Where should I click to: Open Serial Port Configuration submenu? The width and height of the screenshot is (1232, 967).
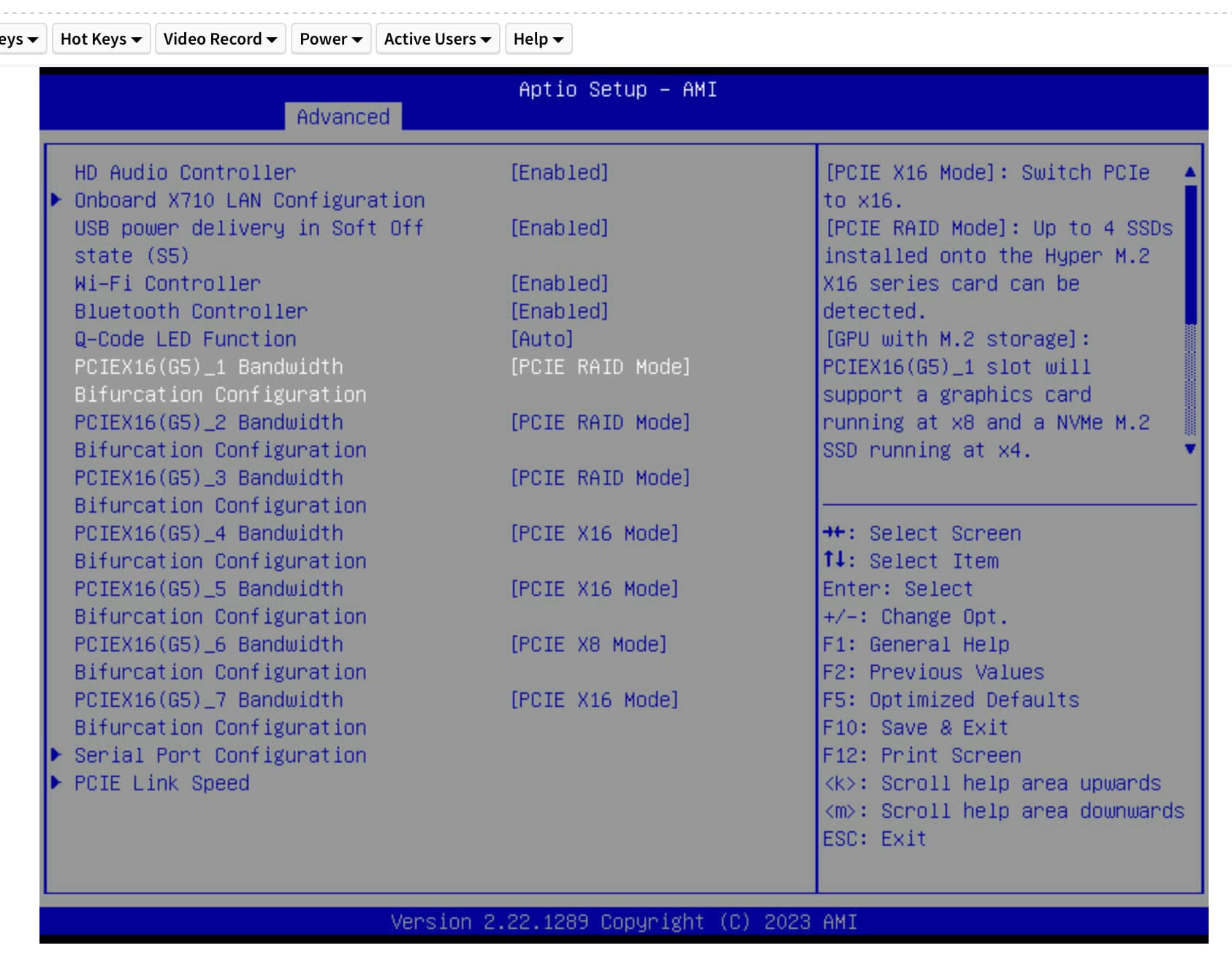(220, 755)
